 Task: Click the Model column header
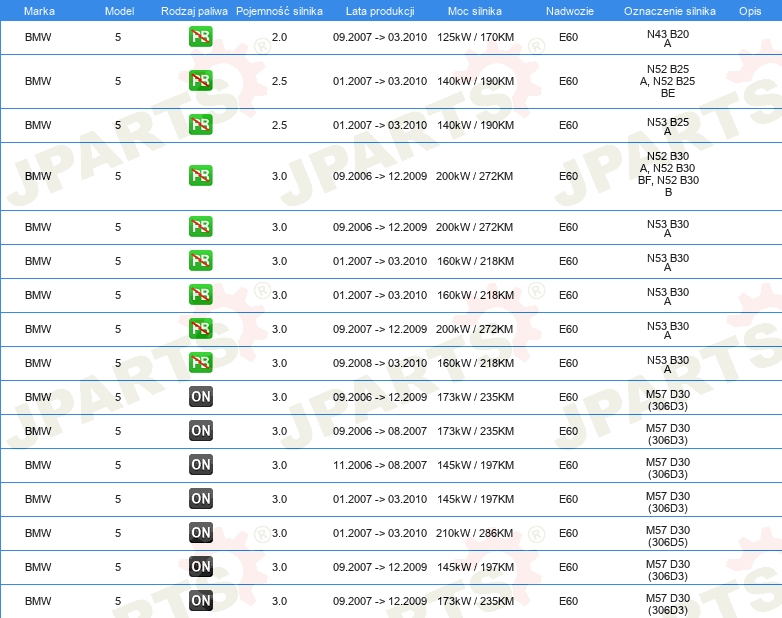click(x=119, y=11)
